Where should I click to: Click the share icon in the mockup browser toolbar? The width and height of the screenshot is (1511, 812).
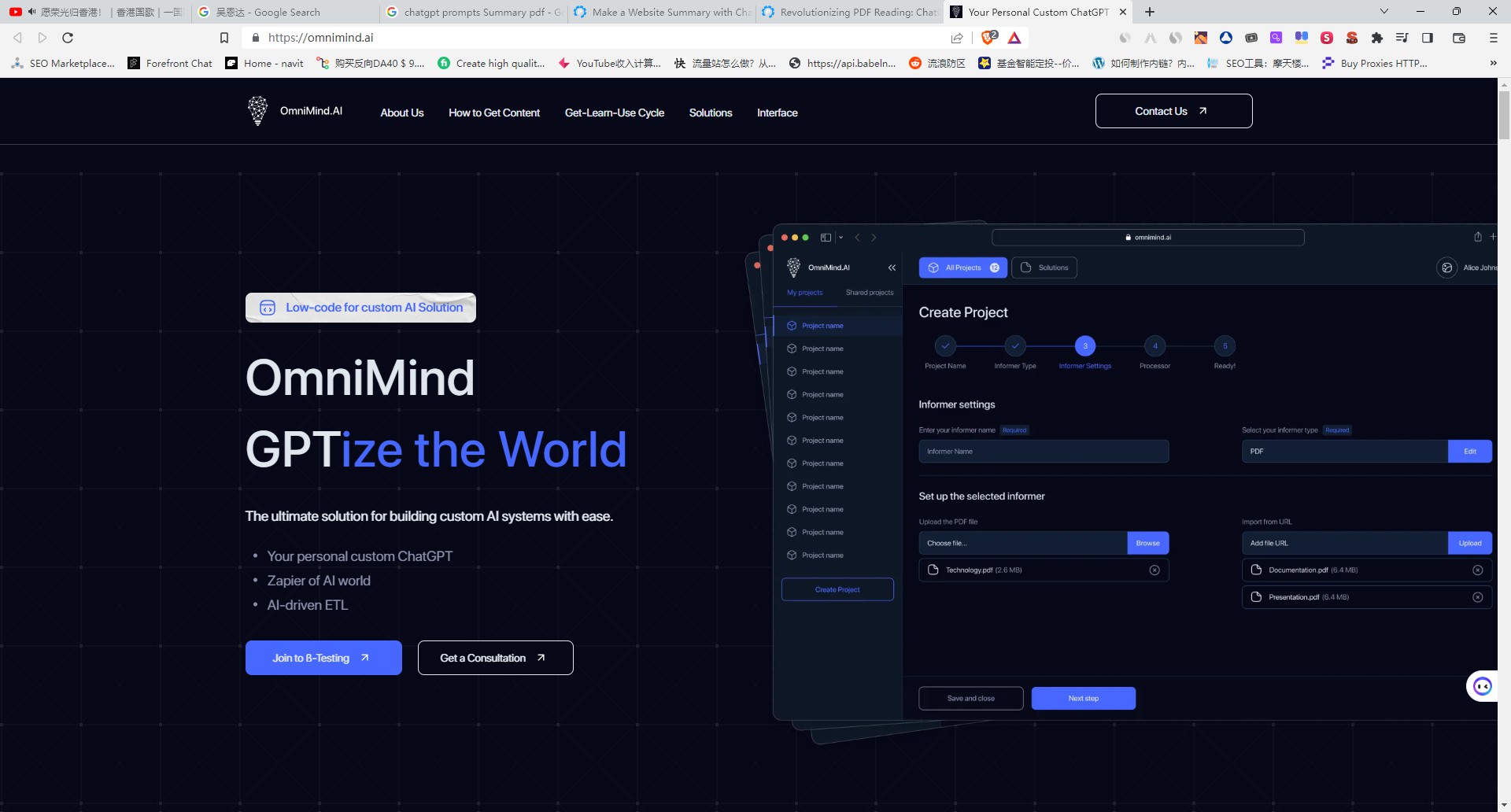click(1477, 237)
